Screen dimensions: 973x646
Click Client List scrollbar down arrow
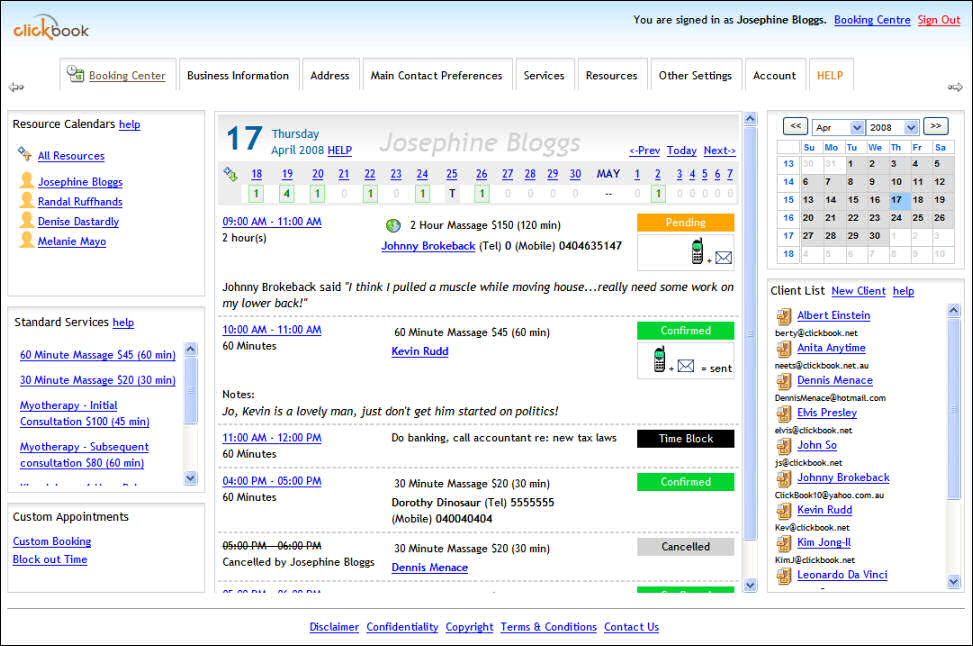[954, 581]
